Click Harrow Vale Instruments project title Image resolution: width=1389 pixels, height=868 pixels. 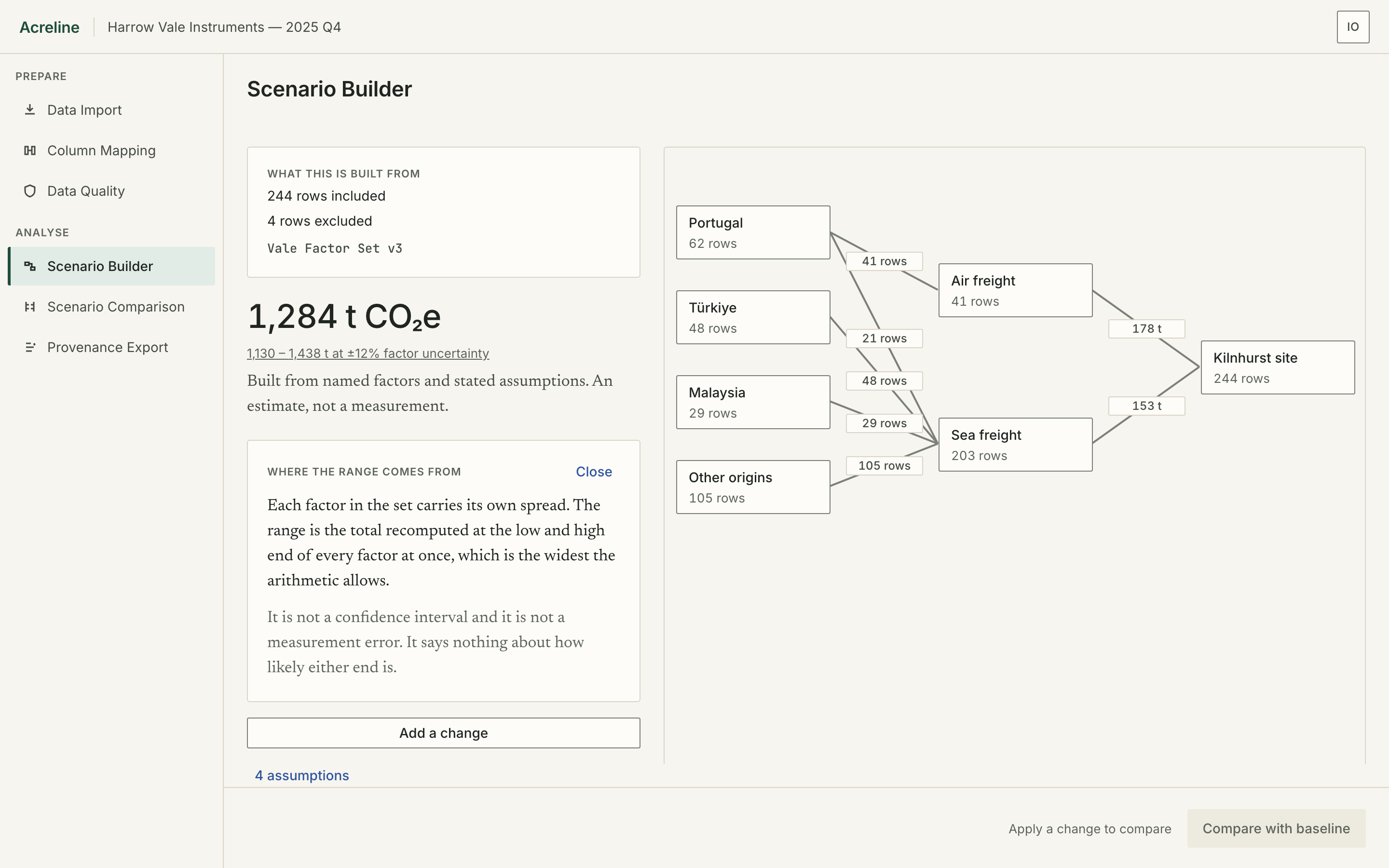(x=224, y=27)
